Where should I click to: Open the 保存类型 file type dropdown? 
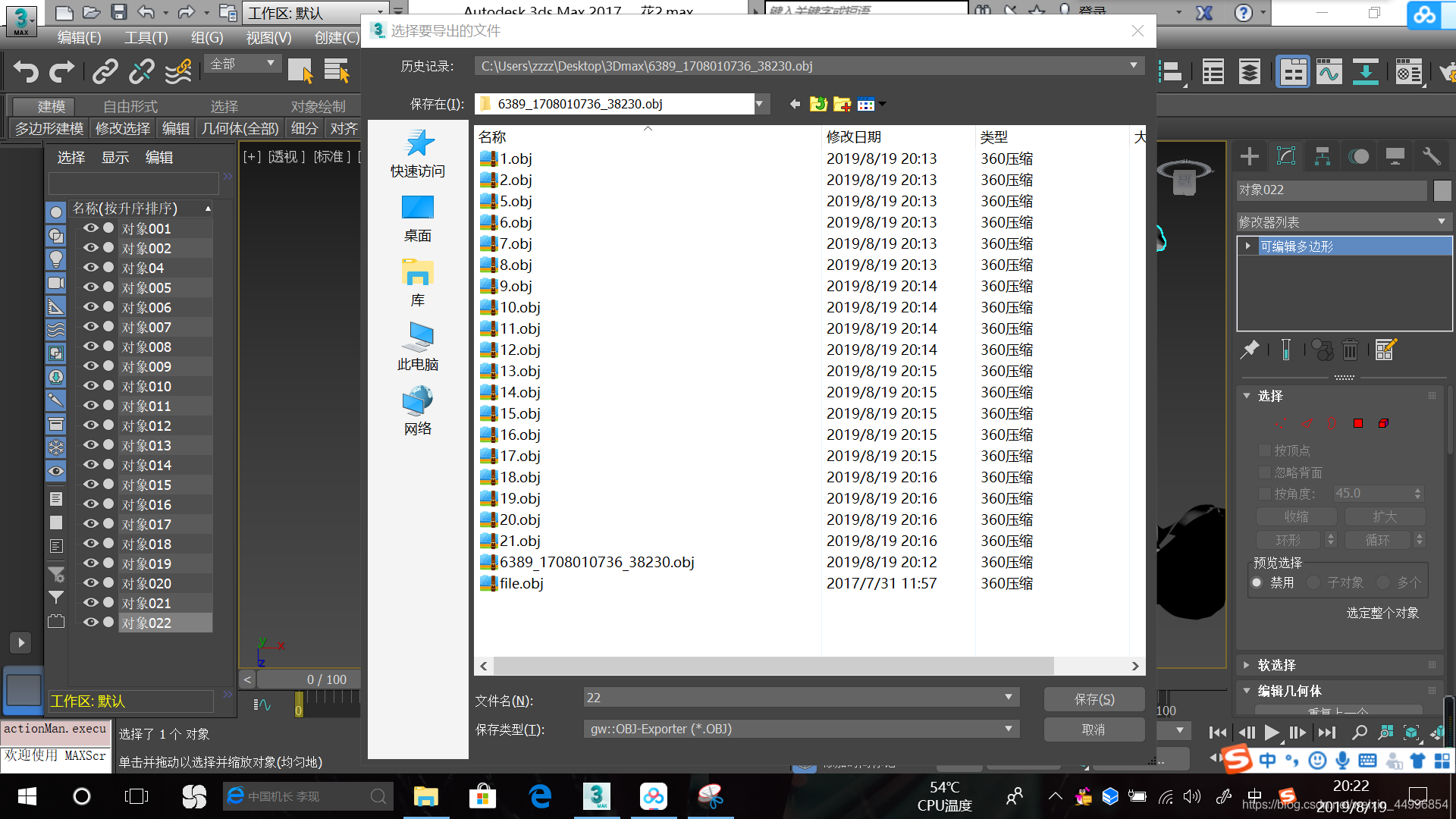[1008, 729]
